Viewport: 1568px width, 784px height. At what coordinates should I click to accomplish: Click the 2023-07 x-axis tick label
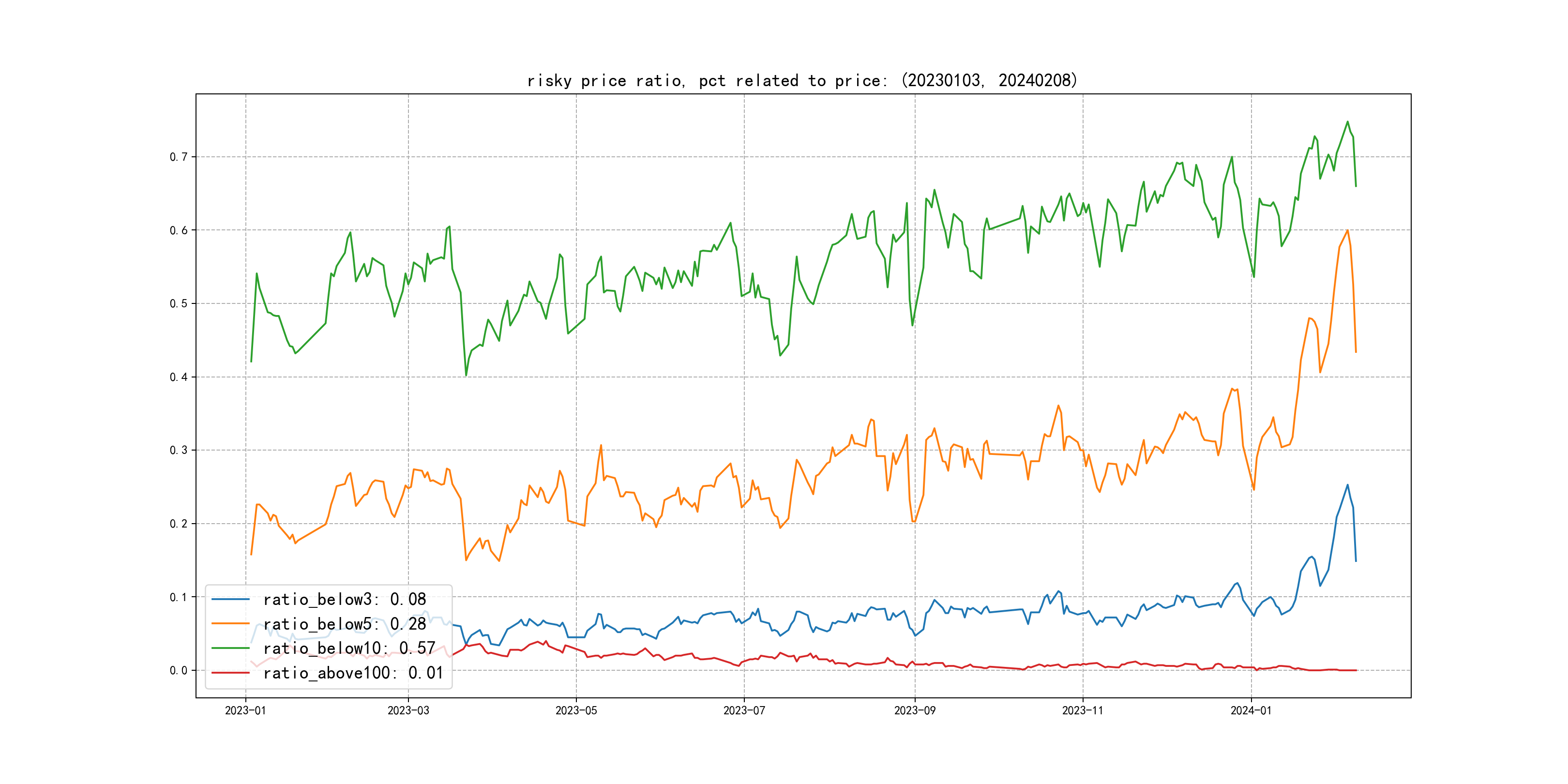point(744,710)
